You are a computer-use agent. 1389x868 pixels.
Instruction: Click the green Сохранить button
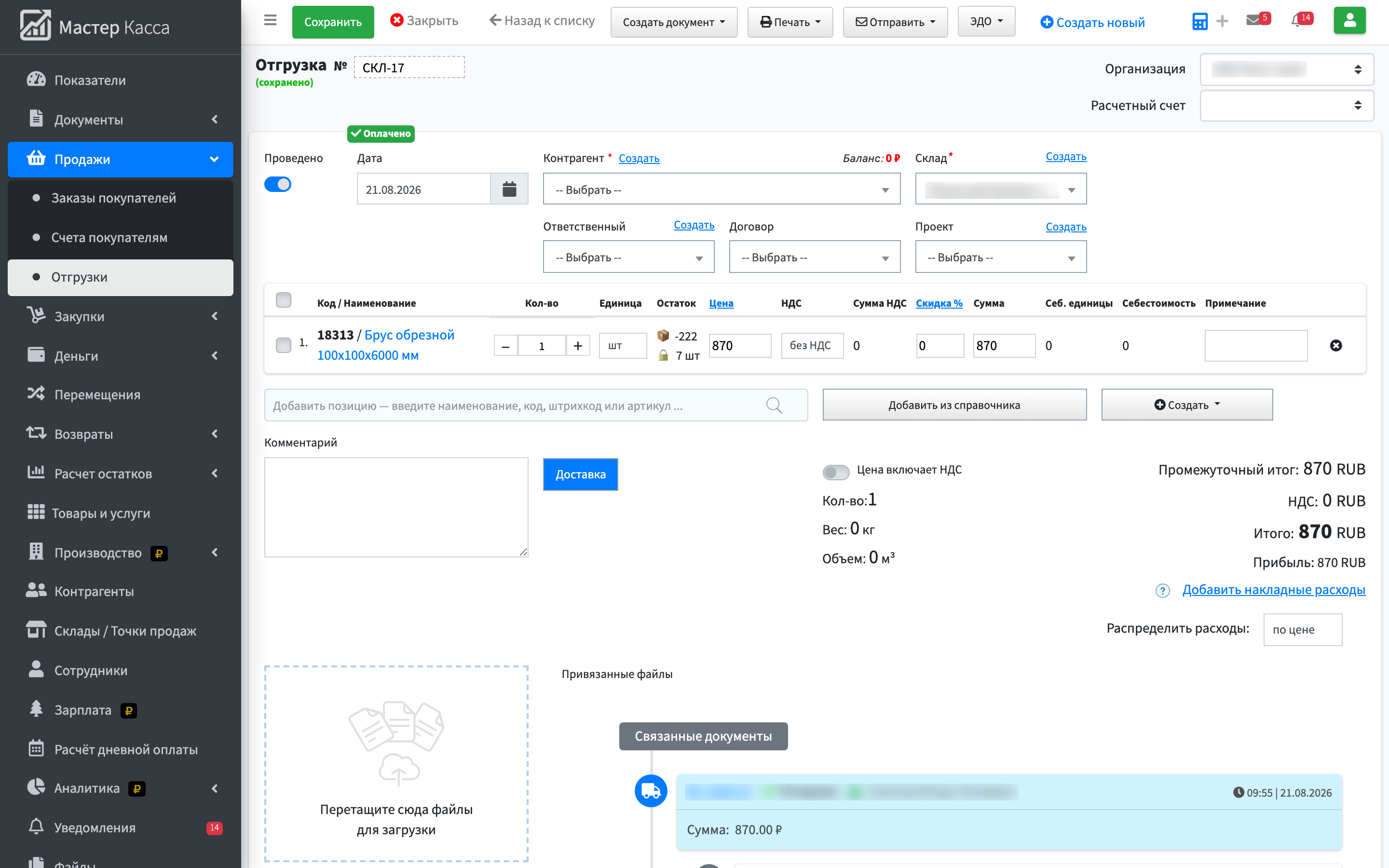333,22
